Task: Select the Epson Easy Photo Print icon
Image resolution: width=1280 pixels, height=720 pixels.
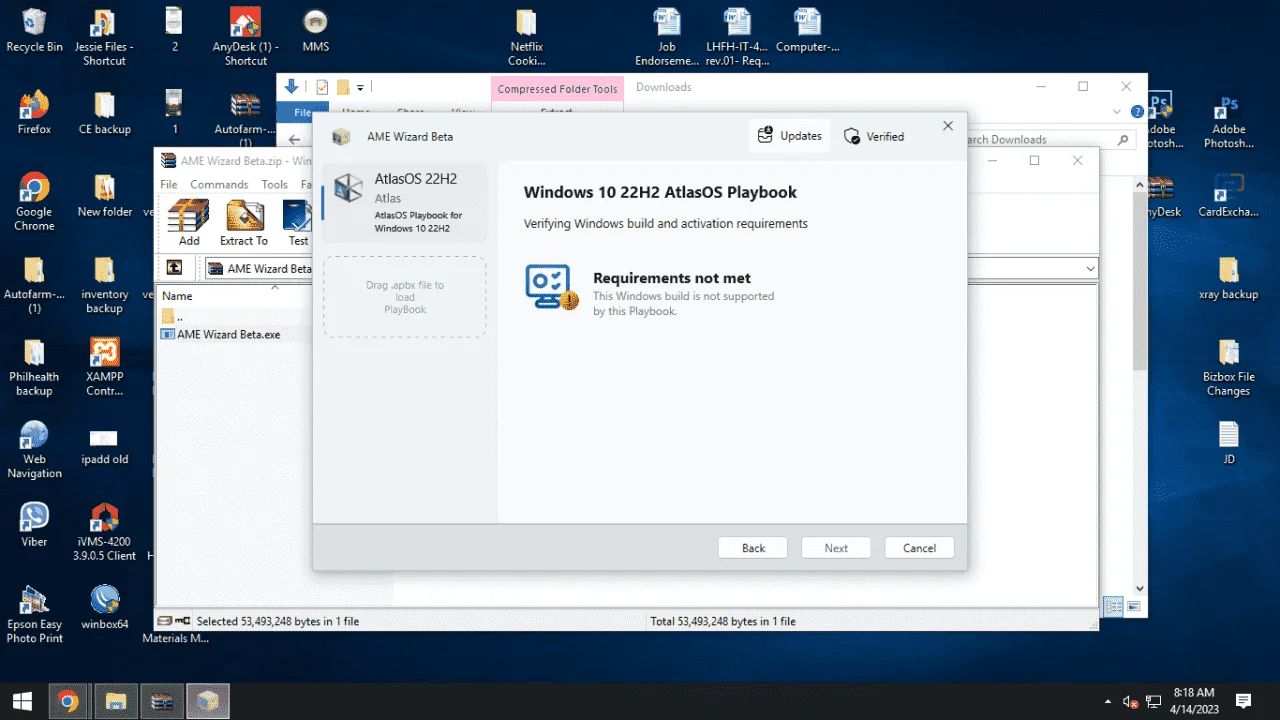Action: pos(34,614)
